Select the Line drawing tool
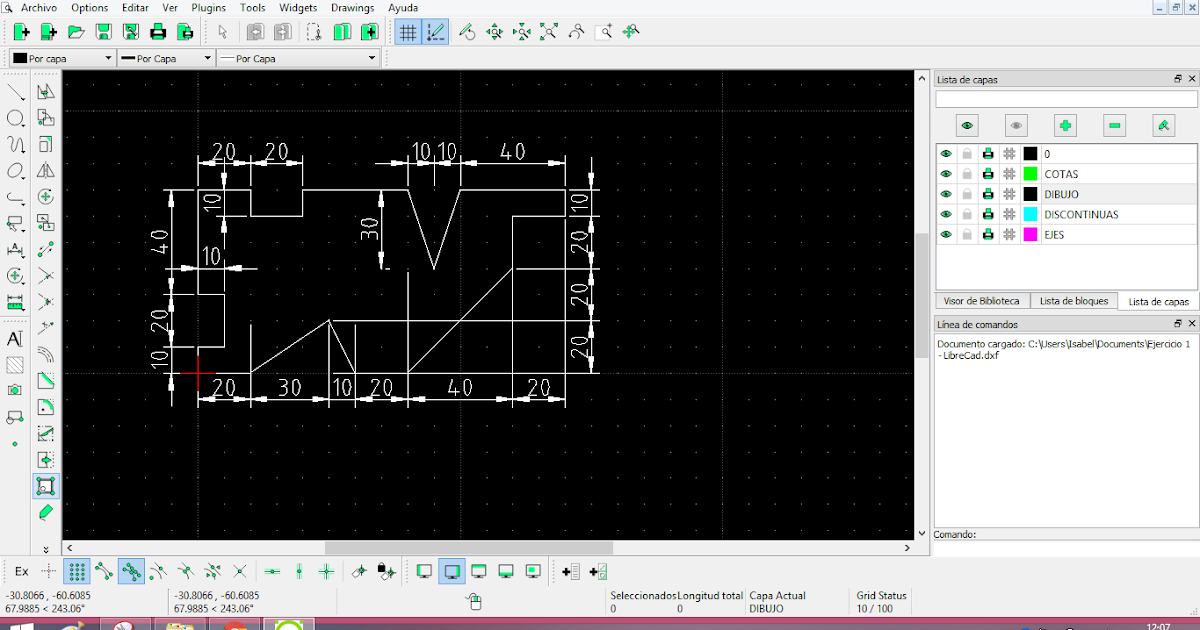This screenshot has height=630, width=1200. 14,91
